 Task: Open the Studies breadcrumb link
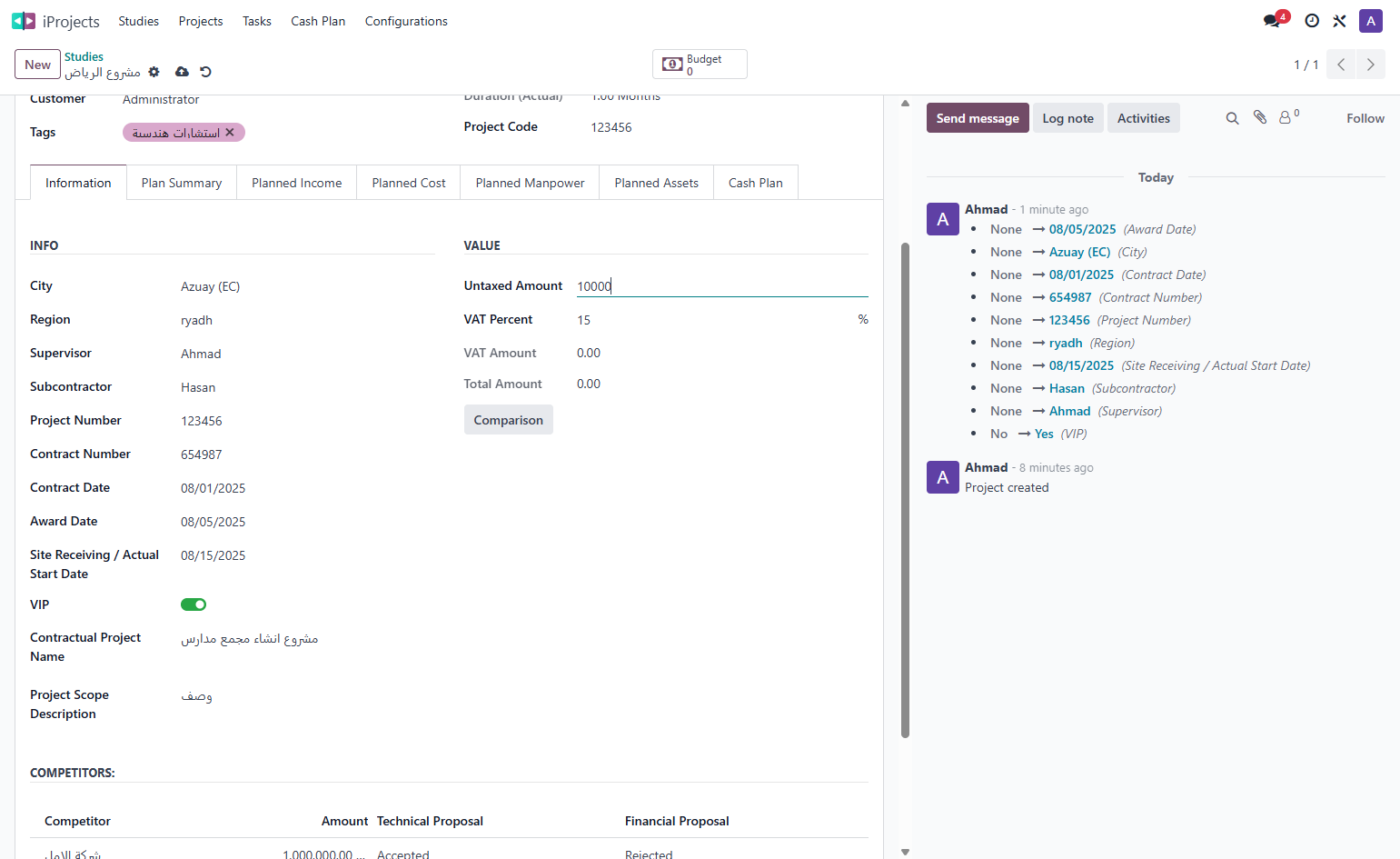tap(84, 56)
